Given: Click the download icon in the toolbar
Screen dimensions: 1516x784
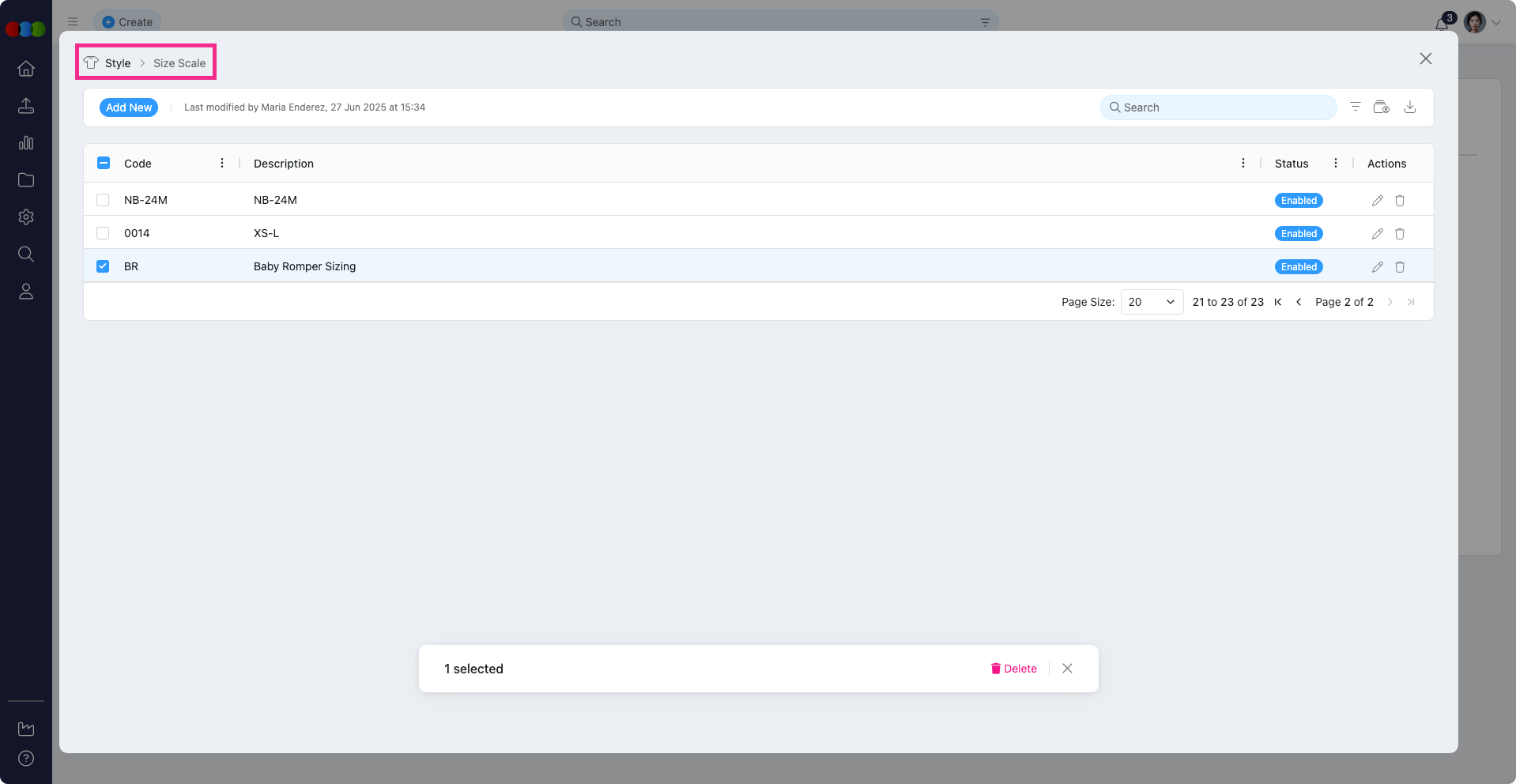Looking at the screenshot, I should tap(1409, 107).
